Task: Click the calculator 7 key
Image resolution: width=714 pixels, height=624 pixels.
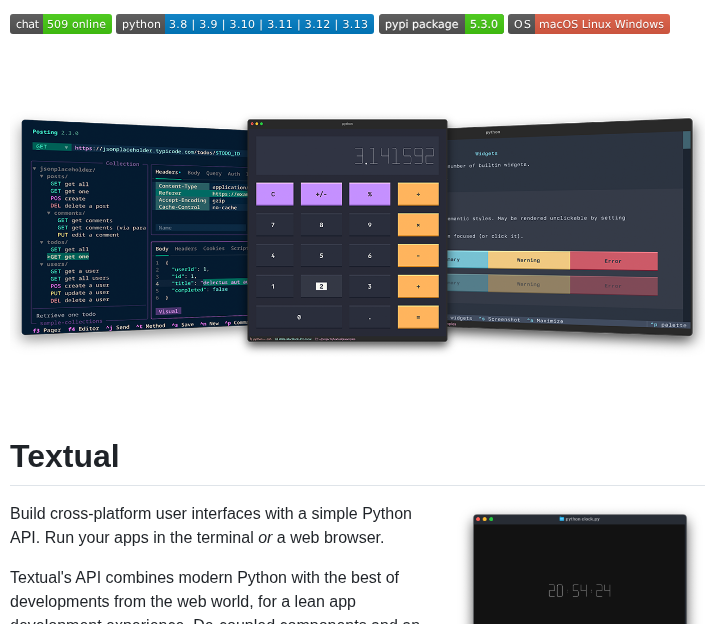Action: click(x=275, y=225)
